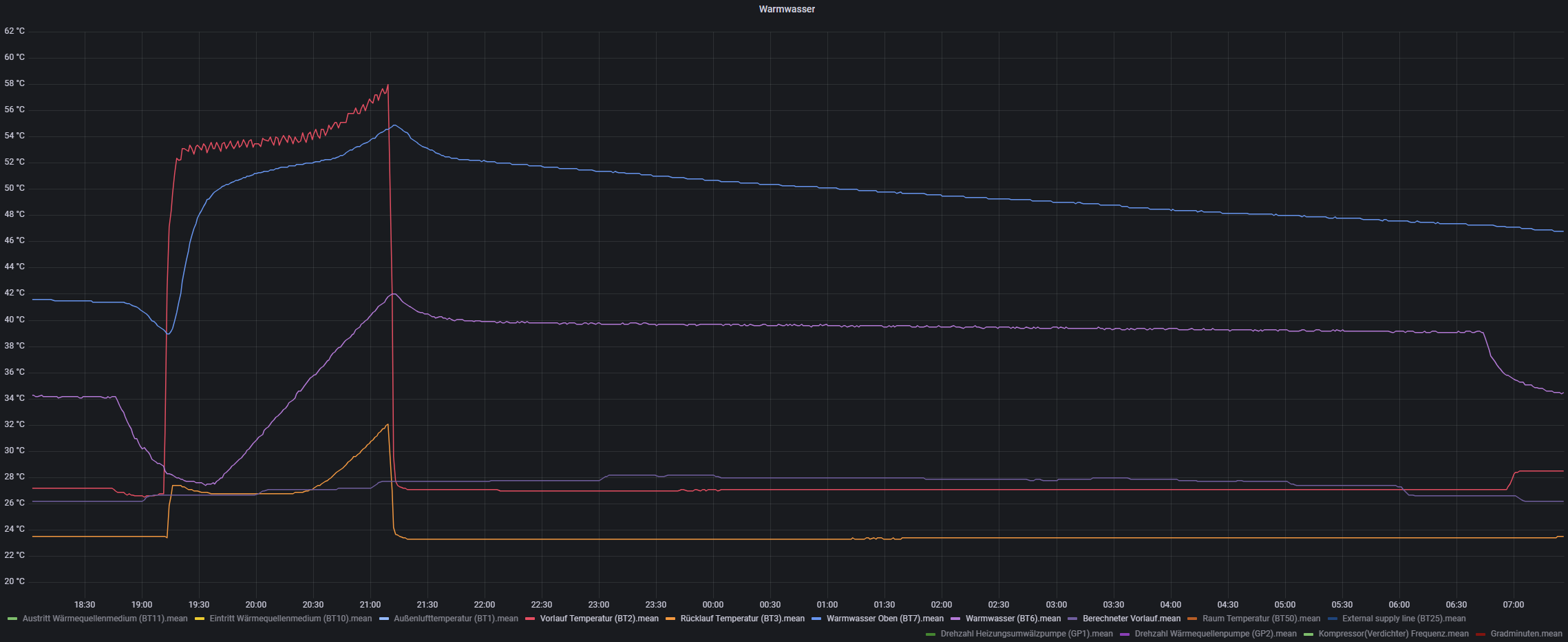Click the 07:00 time axis label
The image size is (1568, 642).
click(x=1513, y=605)
